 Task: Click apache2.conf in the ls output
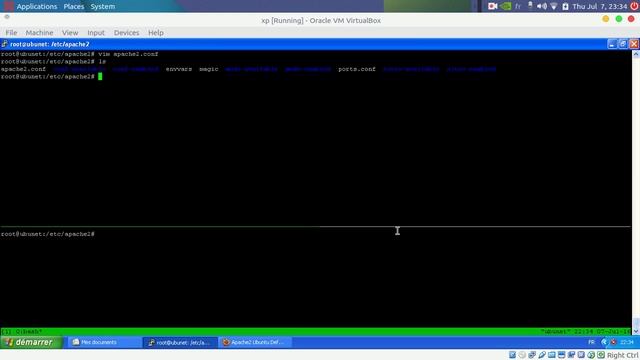[23, 69]
